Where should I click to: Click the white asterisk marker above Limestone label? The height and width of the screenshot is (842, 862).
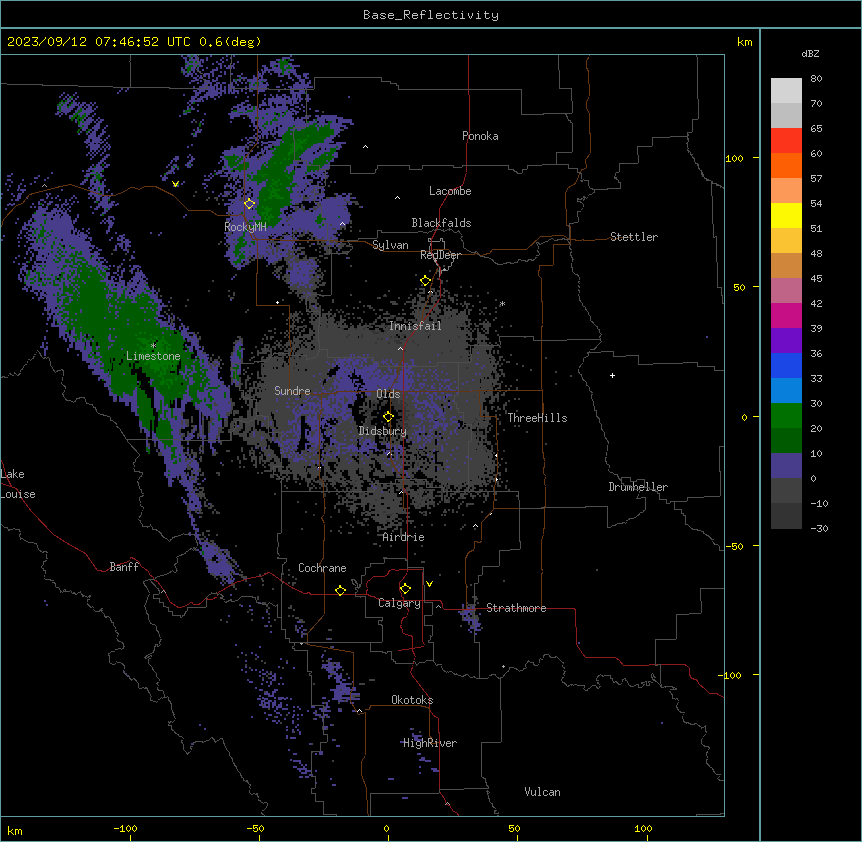click(x=153, y=346)
